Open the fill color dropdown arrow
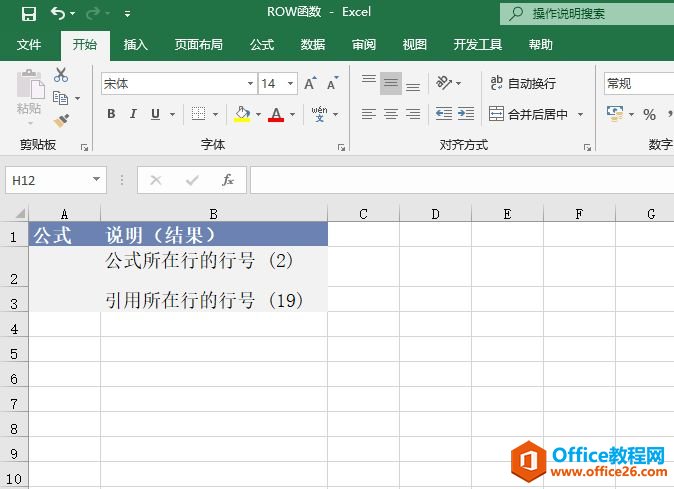 click(258, 114)
